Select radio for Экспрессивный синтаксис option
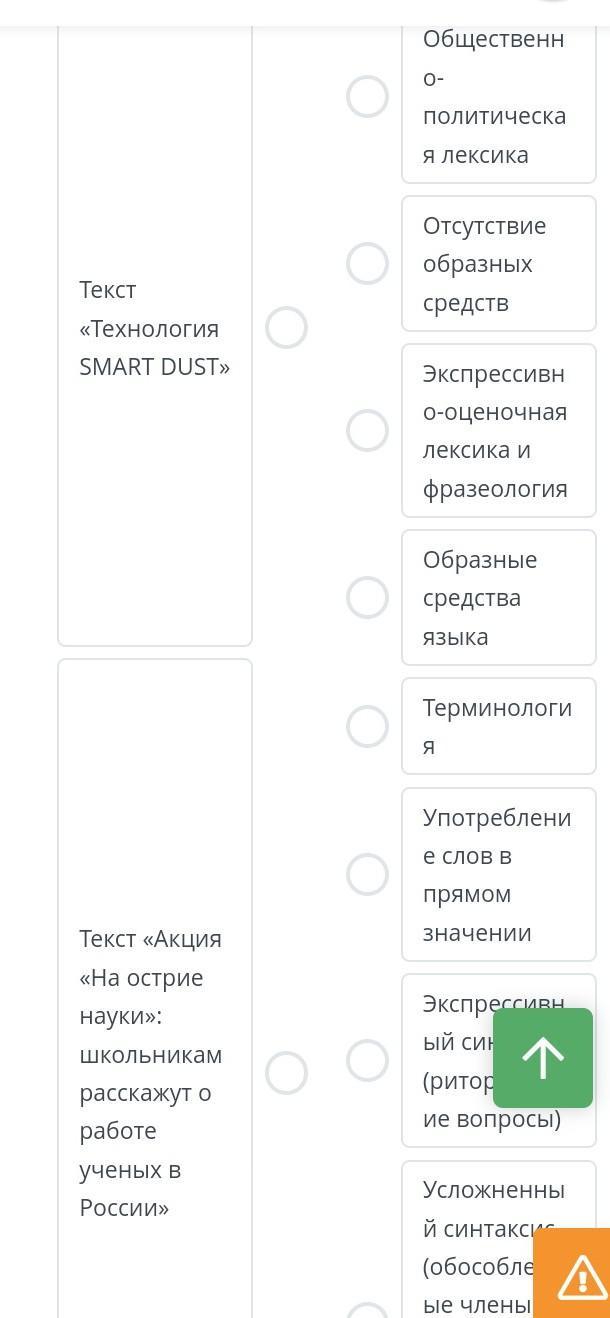The image size is (610, 1318). click(x=367, y=1061)
